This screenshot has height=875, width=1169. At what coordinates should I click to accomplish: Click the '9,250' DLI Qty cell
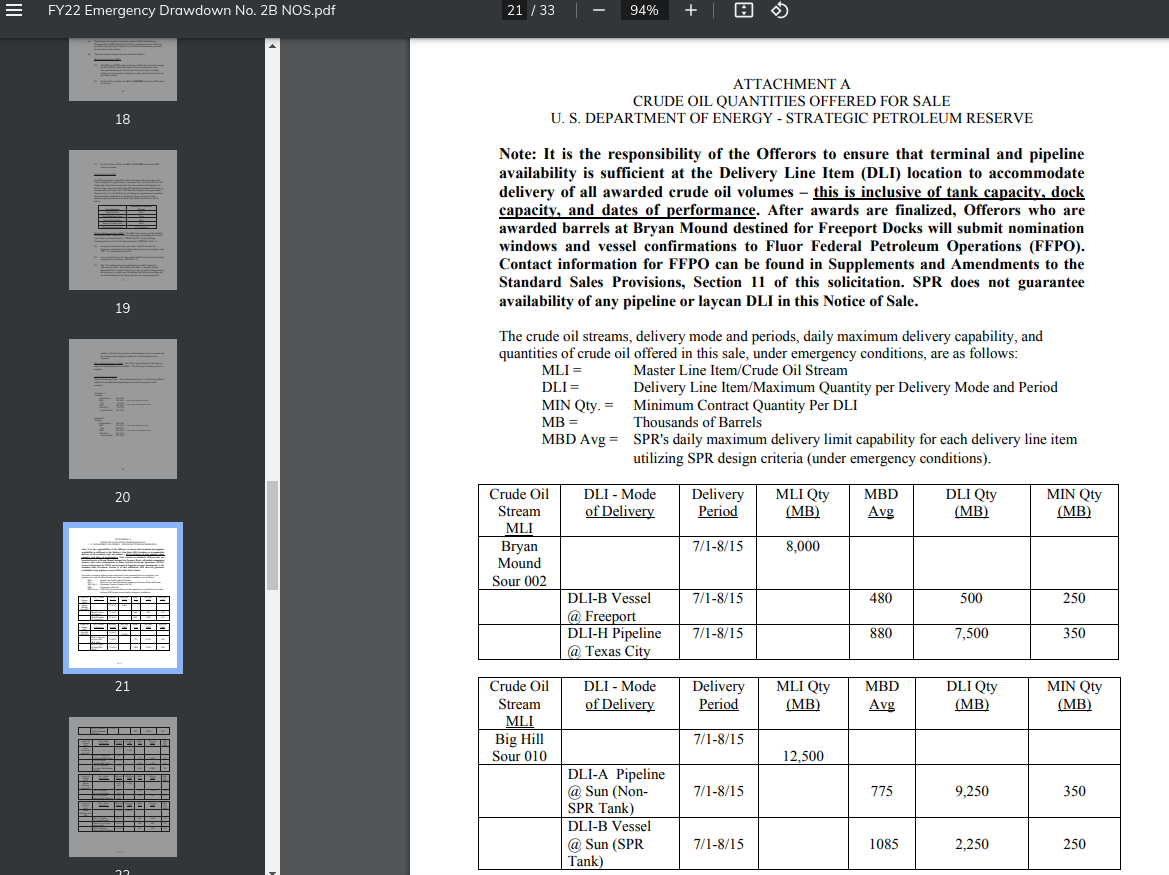(971, 792)
